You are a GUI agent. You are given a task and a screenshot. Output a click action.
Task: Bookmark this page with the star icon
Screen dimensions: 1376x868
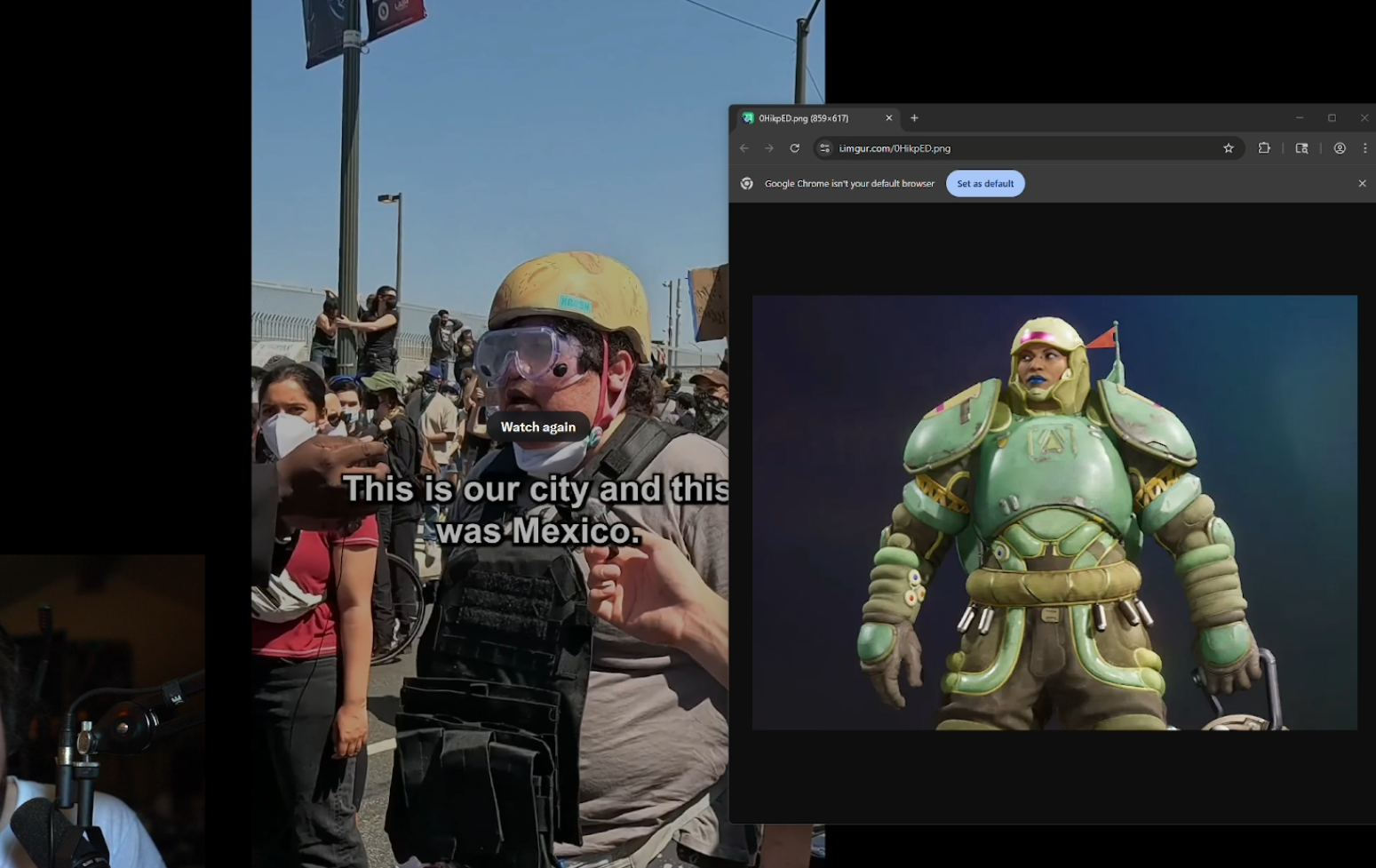tap(1229, 148)
